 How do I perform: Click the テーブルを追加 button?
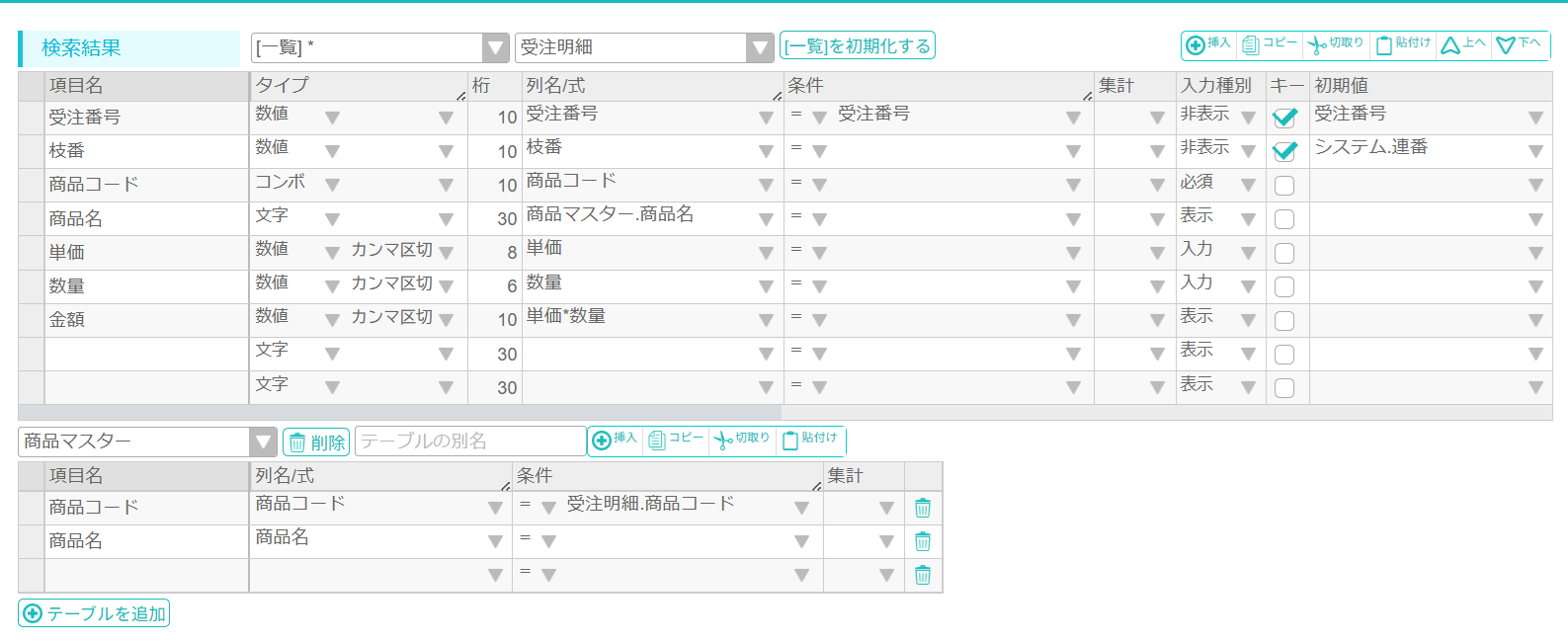[95, 613]
